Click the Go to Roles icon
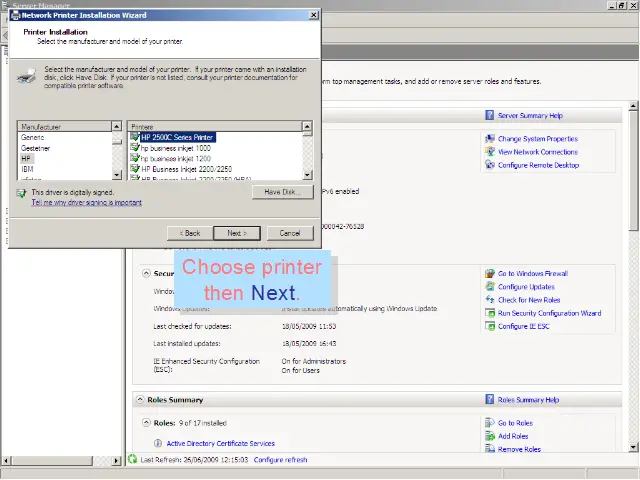 pyautogui.click(x=490, y=423)
